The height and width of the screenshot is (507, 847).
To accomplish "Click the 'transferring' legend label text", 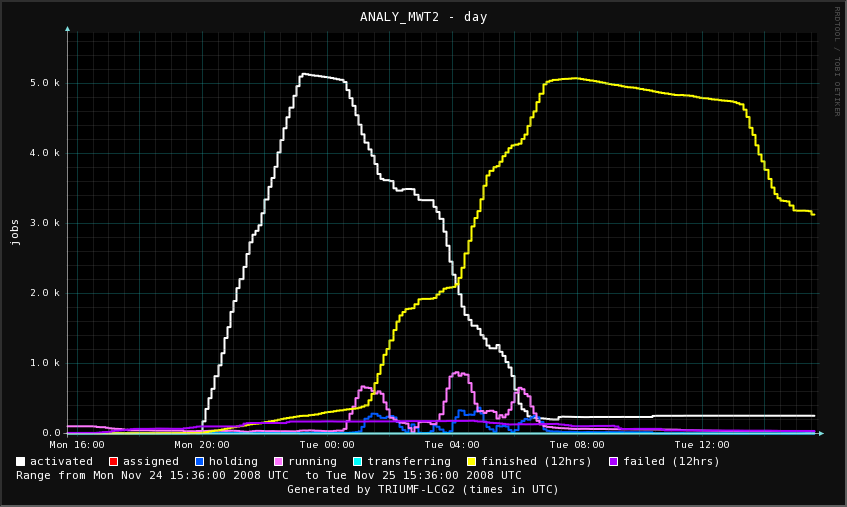I will coord(409,461).
